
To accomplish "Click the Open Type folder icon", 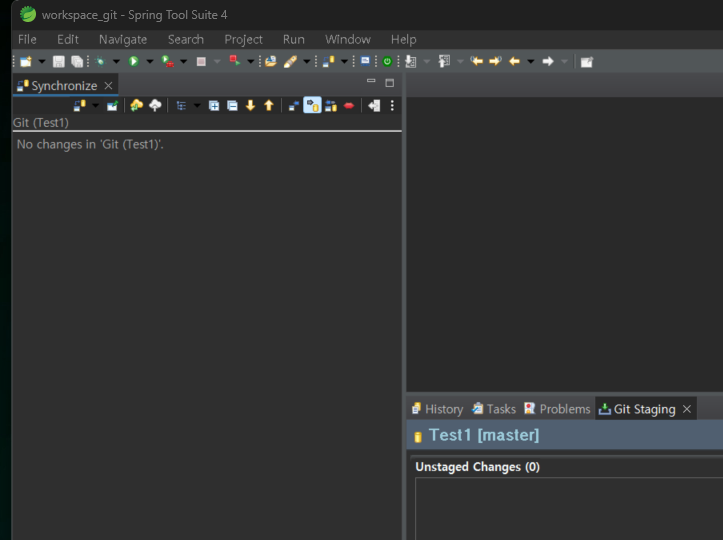I will point(271,61).
